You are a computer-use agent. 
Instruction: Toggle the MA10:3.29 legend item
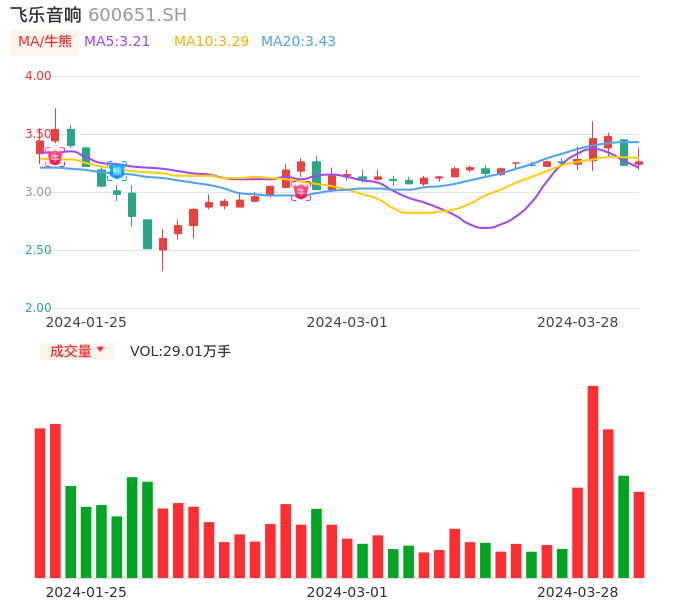tap(211, 42)
